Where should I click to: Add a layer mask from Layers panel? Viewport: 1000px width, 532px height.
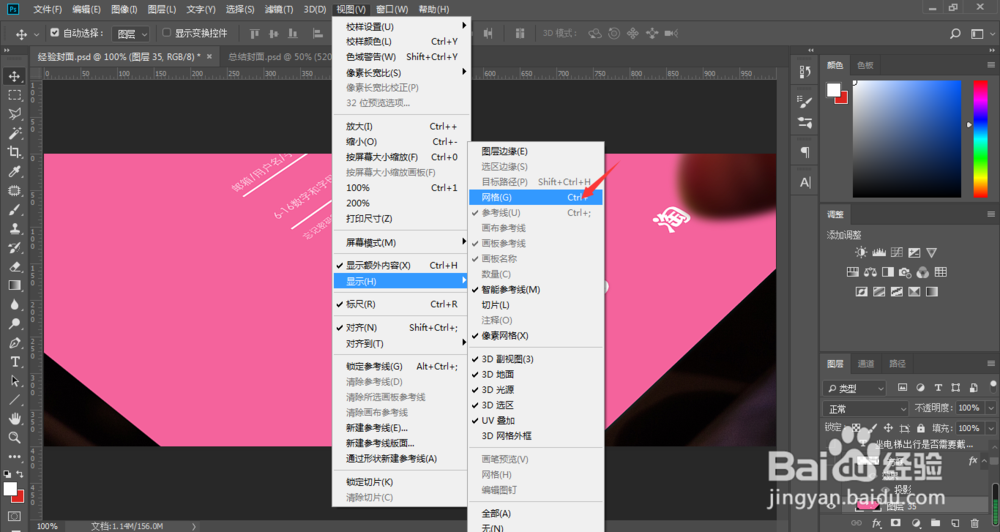(x=896, y=523)
